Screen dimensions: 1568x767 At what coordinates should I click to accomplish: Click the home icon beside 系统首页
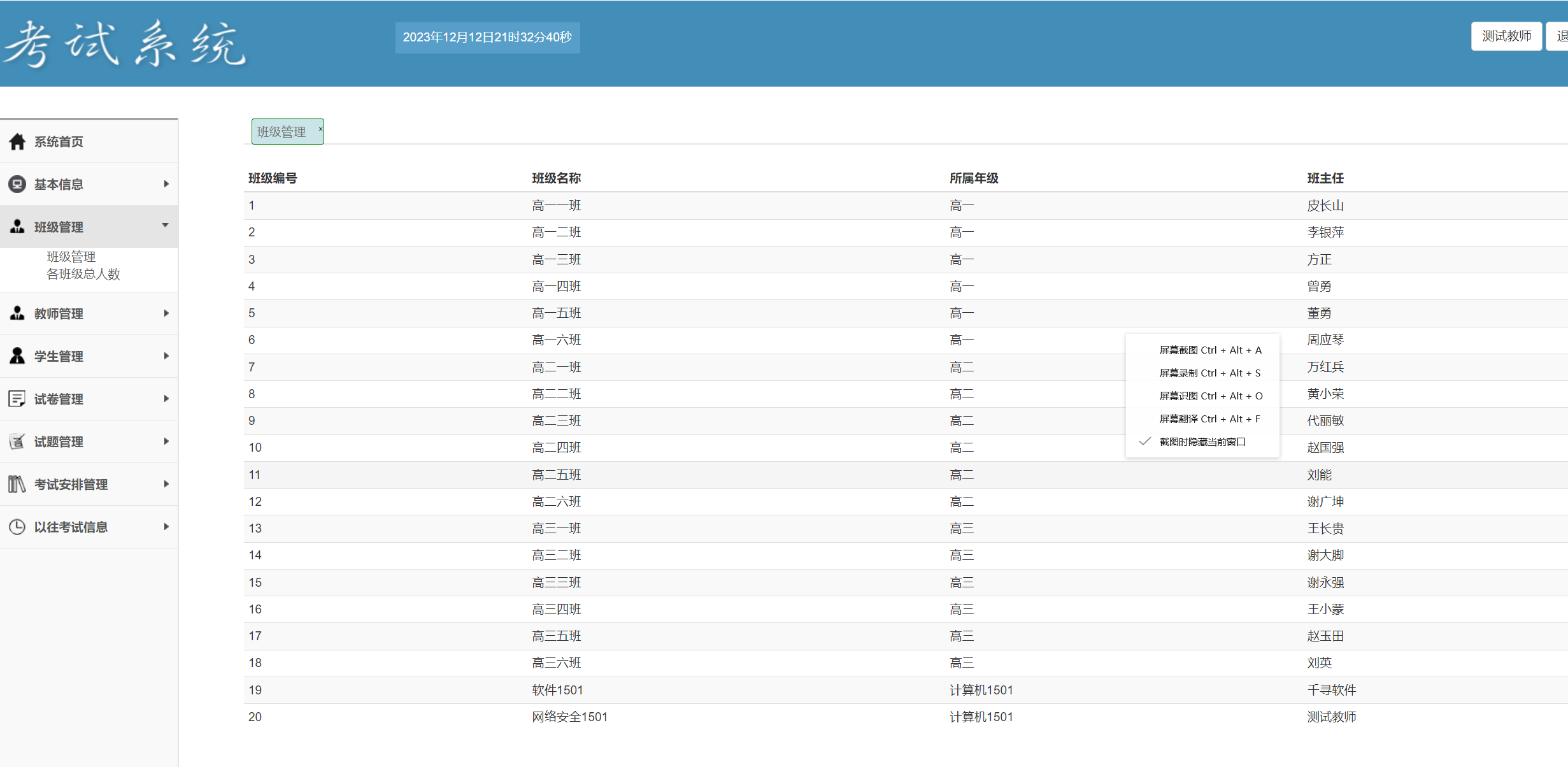(17, 141)
